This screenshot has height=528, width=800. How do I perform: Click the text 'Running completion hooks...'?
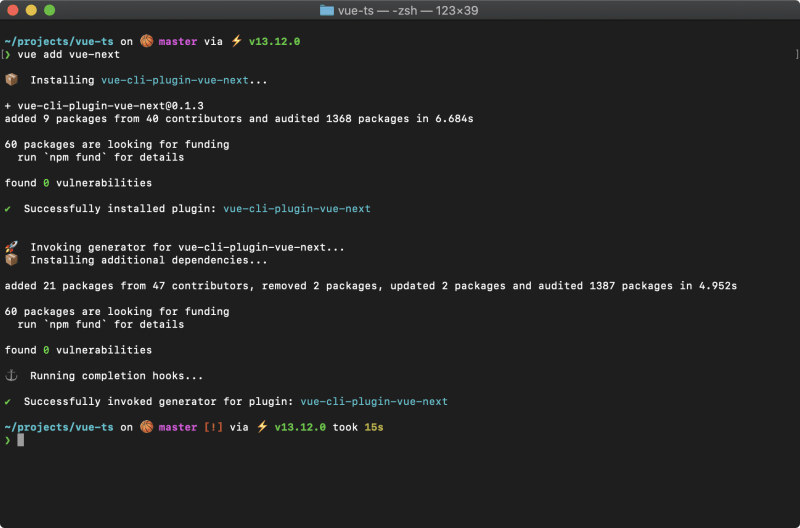[116, 376]
